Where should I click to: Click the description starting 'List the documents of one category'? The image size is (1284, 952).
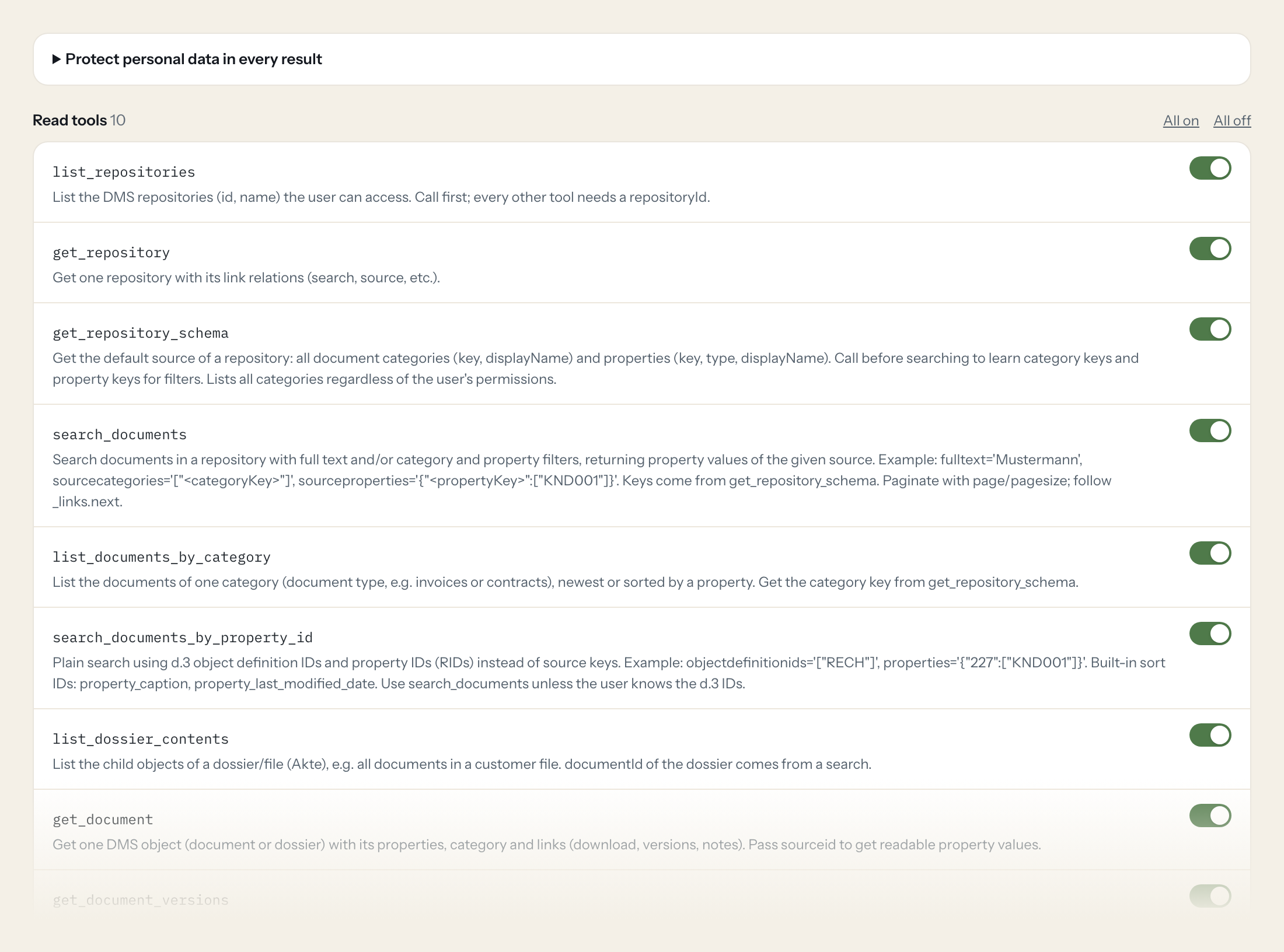pos(565,582)
